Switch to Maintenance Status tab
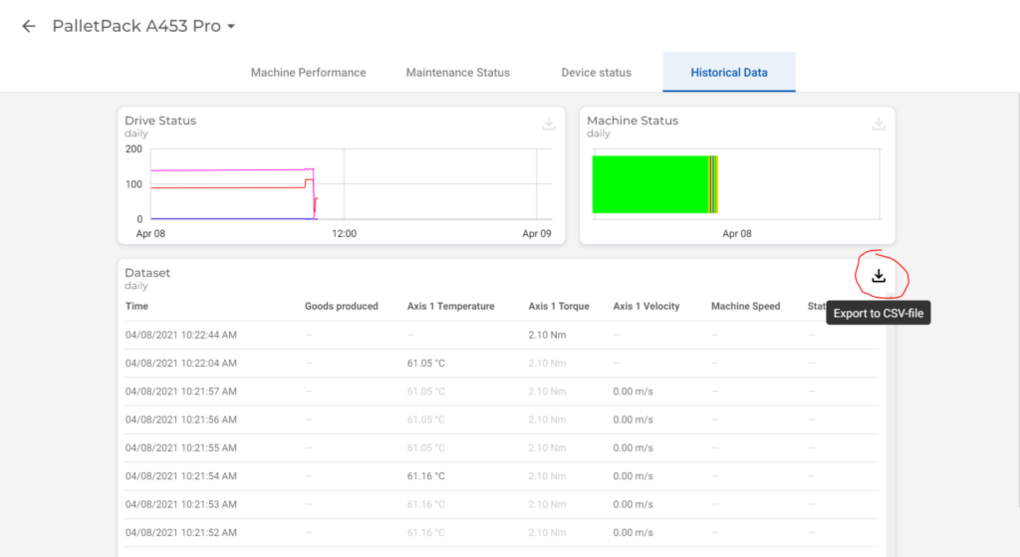 click(x=457, y=72)
